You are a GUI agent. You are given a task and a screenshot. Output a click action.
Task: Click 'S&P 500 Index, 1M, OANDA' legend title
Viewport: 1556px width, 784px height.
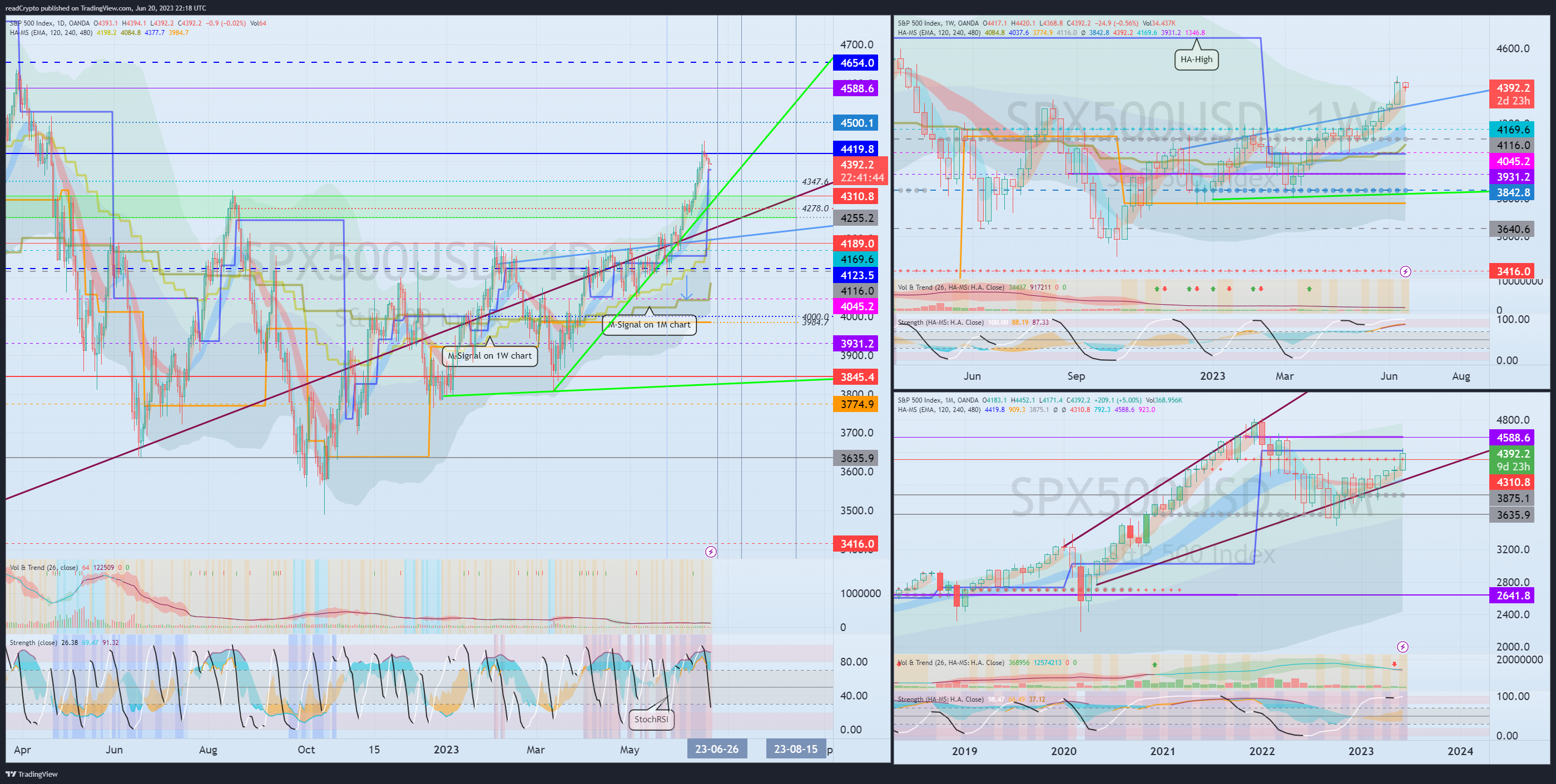point(938,400)
